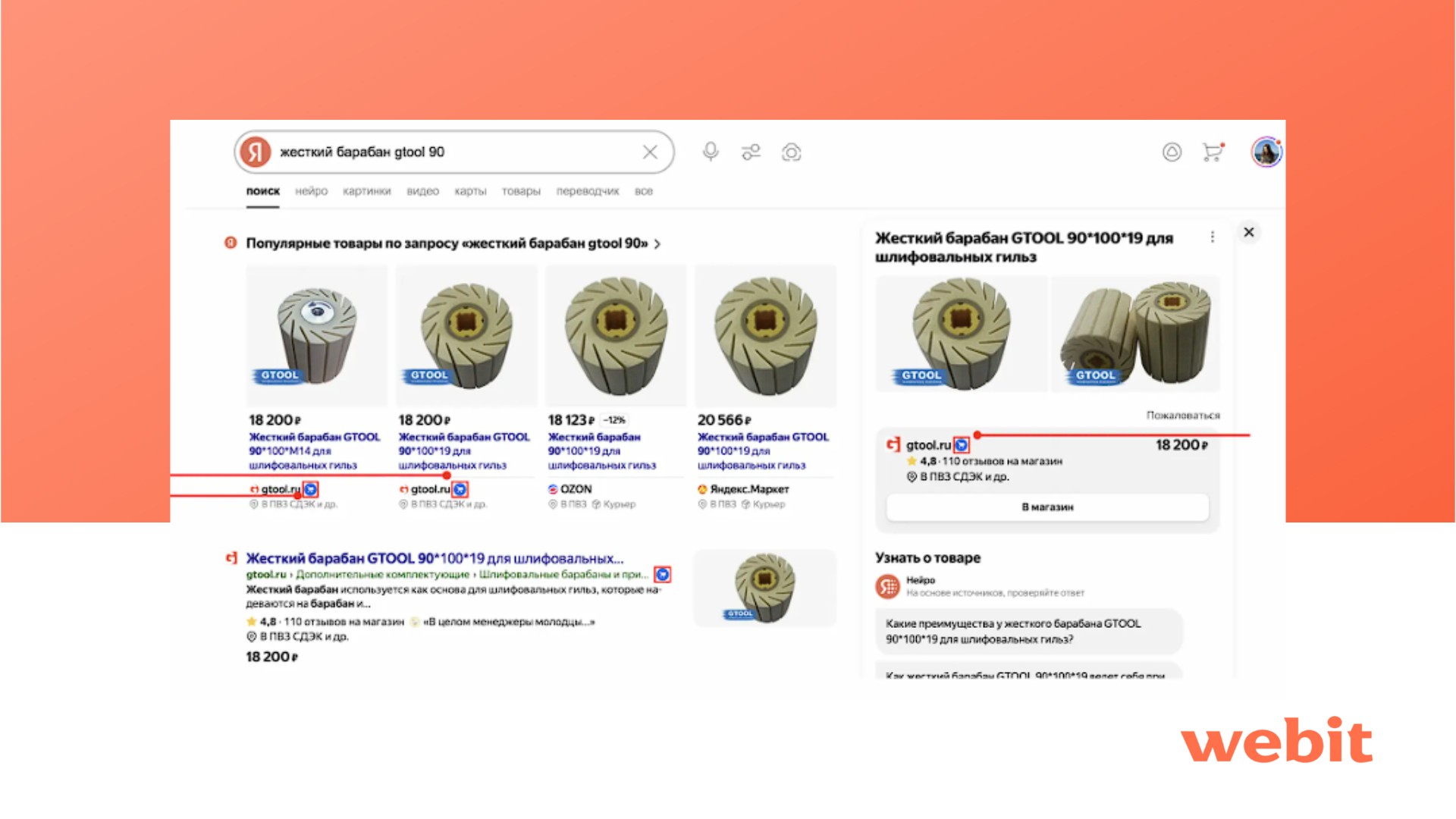Viewport: 1456px width, 819px height.
Task: Expand popular products heading arrow
Action: point(657,244)
